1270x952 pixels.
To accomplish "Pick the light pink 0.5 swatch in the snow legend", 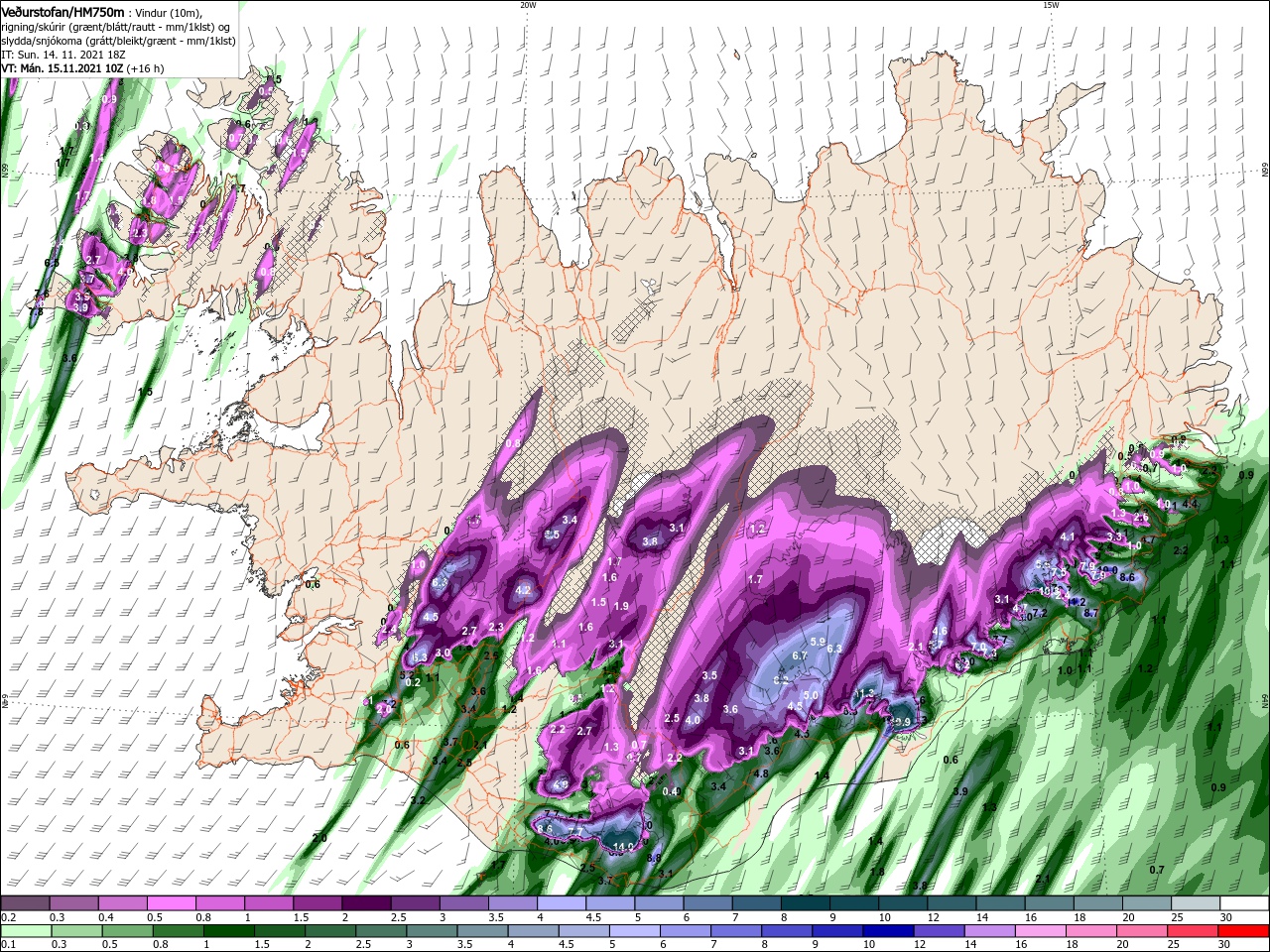I will click(171, 903).
